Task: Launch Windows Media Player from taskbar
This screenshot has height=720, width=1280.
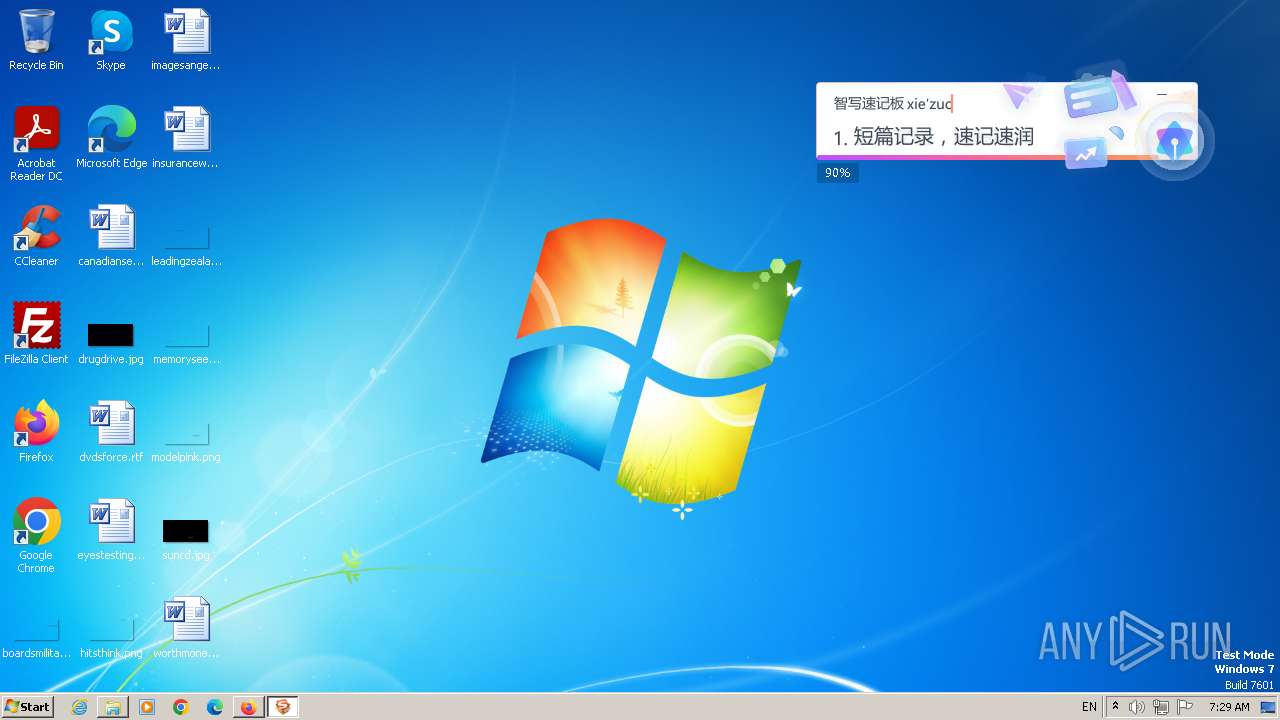Action: [147, 707]
